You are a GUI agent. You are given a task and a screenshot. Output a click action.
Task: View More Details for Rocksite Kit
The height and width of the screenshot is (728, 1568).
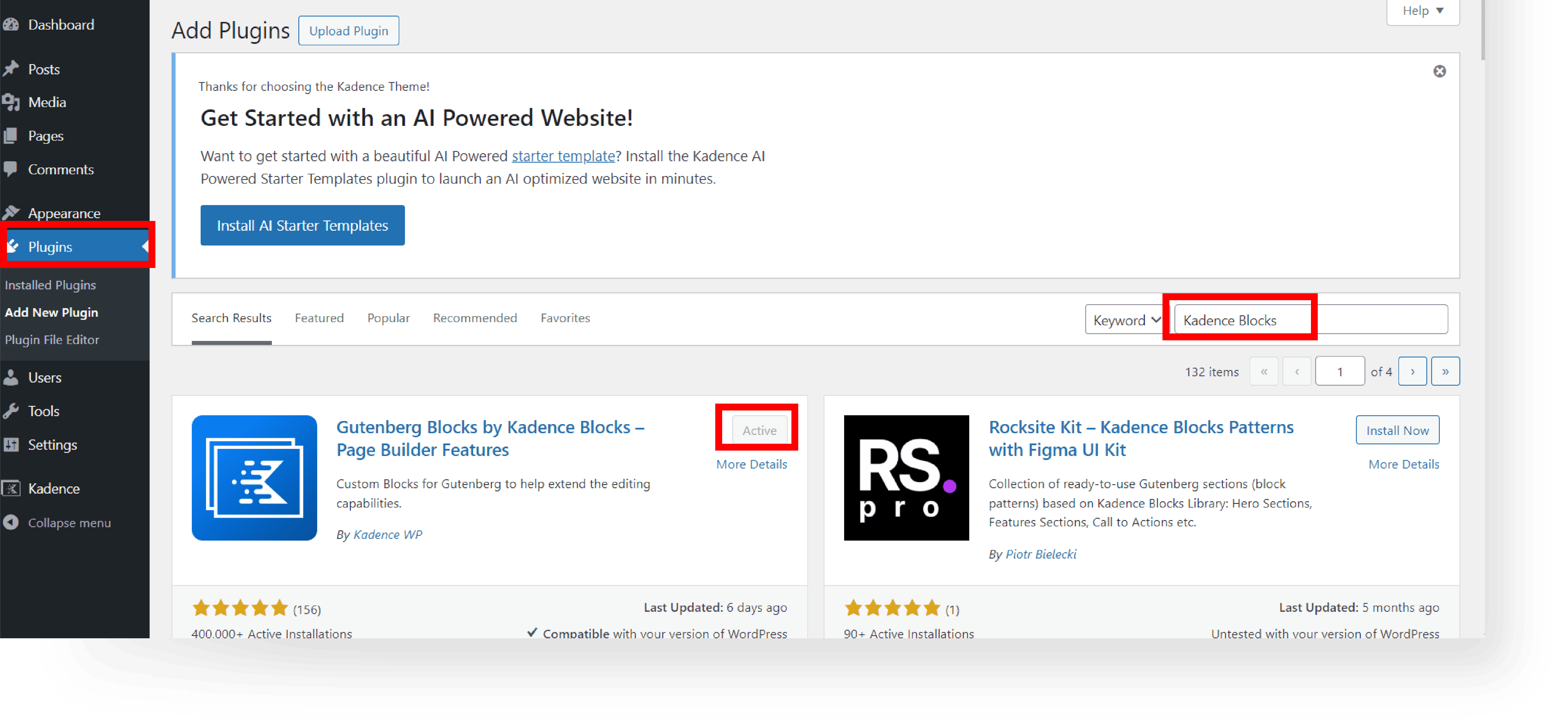(x=1404, y=464)
